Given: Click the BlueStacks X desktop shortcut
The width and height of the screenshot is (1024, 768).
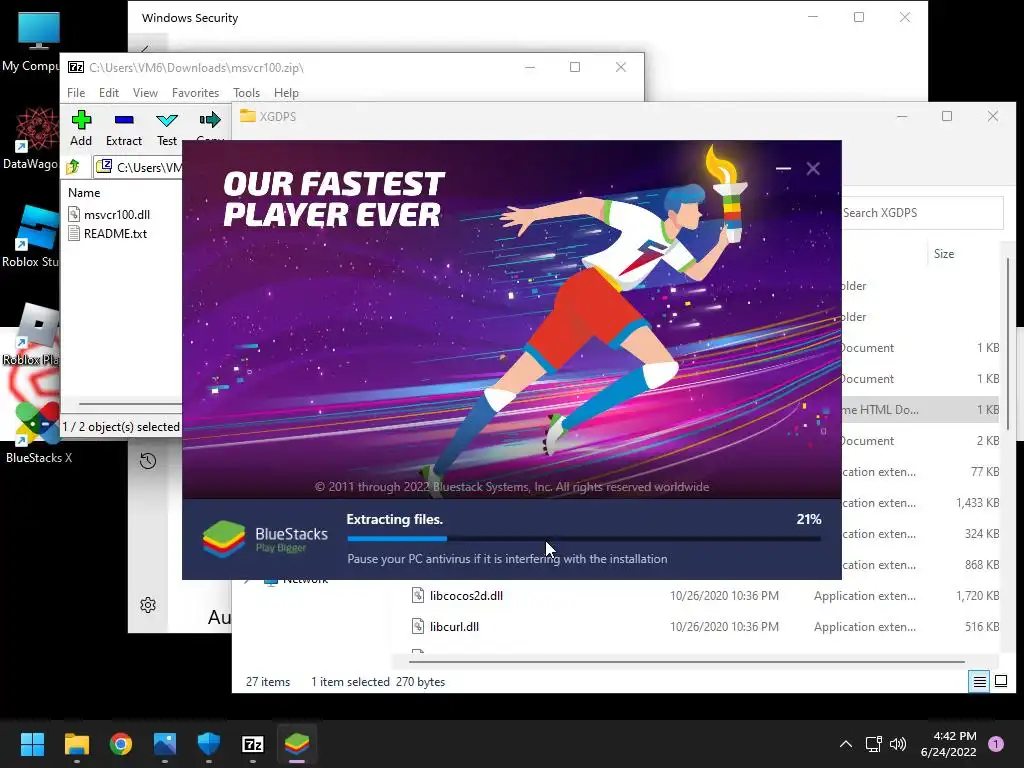Looking at the screenshot, I should click(x=39, y=432).
